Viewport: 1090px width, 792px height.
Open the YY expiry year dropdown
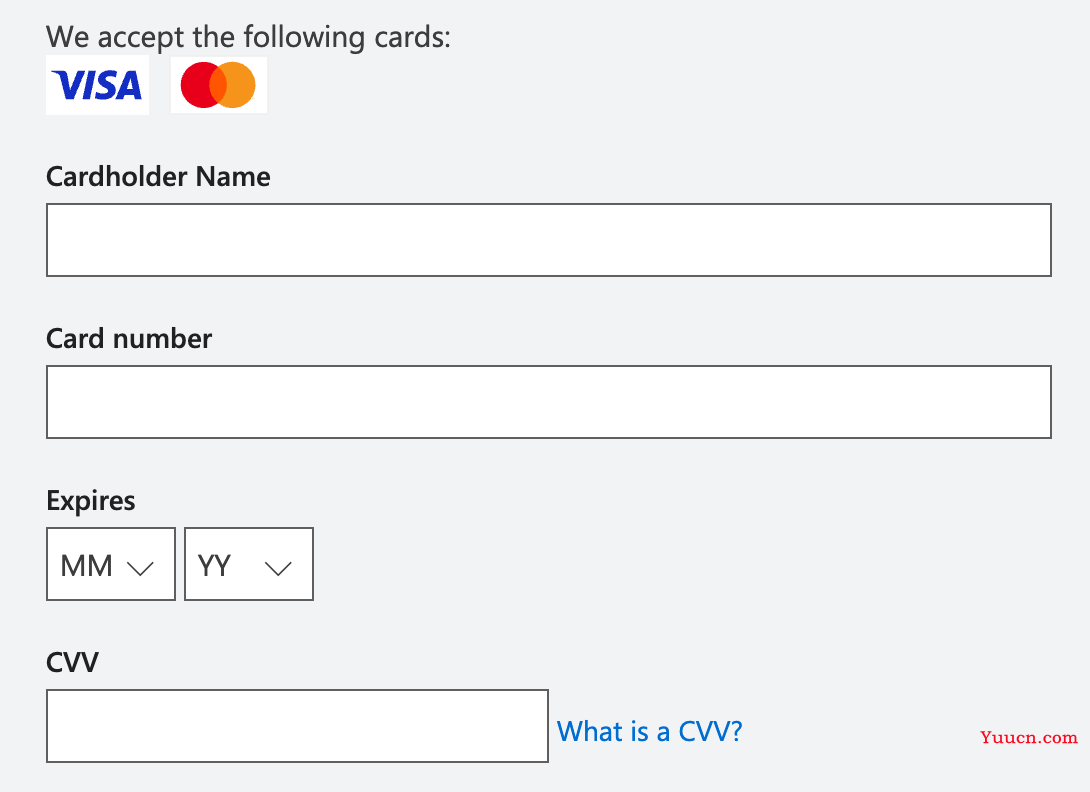(x=249, y=564)
